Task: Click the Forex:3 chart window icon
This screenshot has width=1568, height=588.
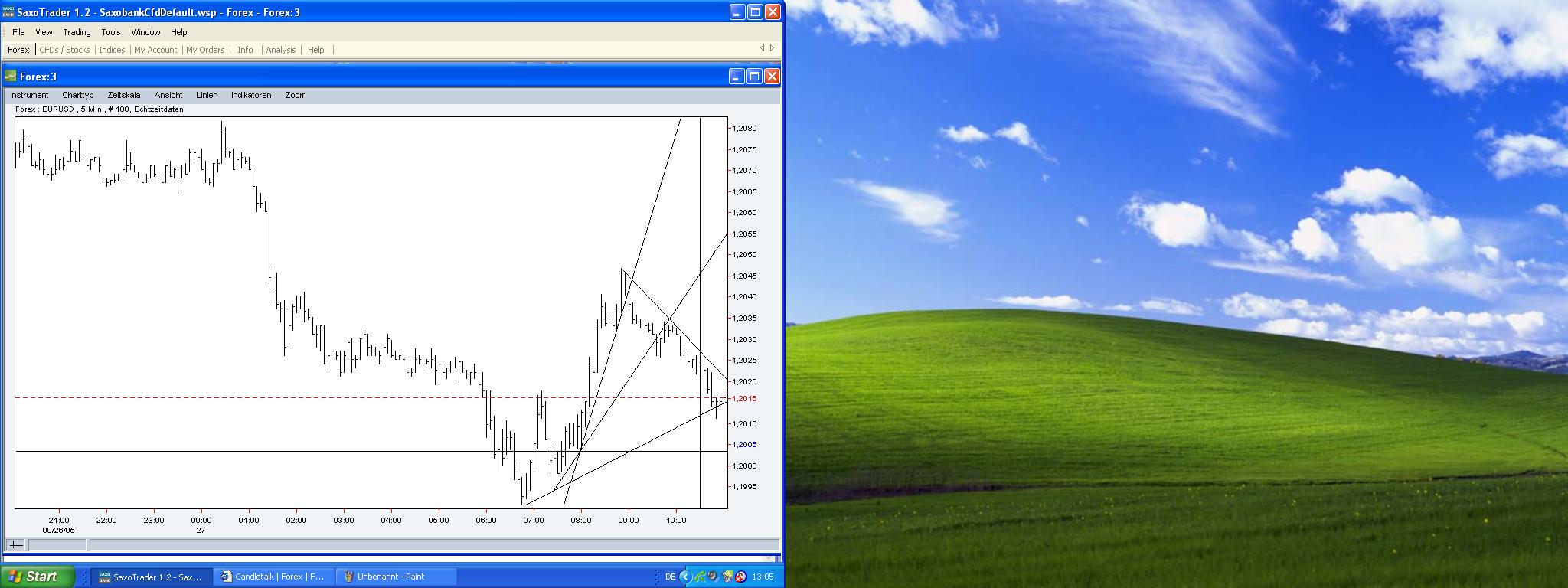Action: pos(10,77)
